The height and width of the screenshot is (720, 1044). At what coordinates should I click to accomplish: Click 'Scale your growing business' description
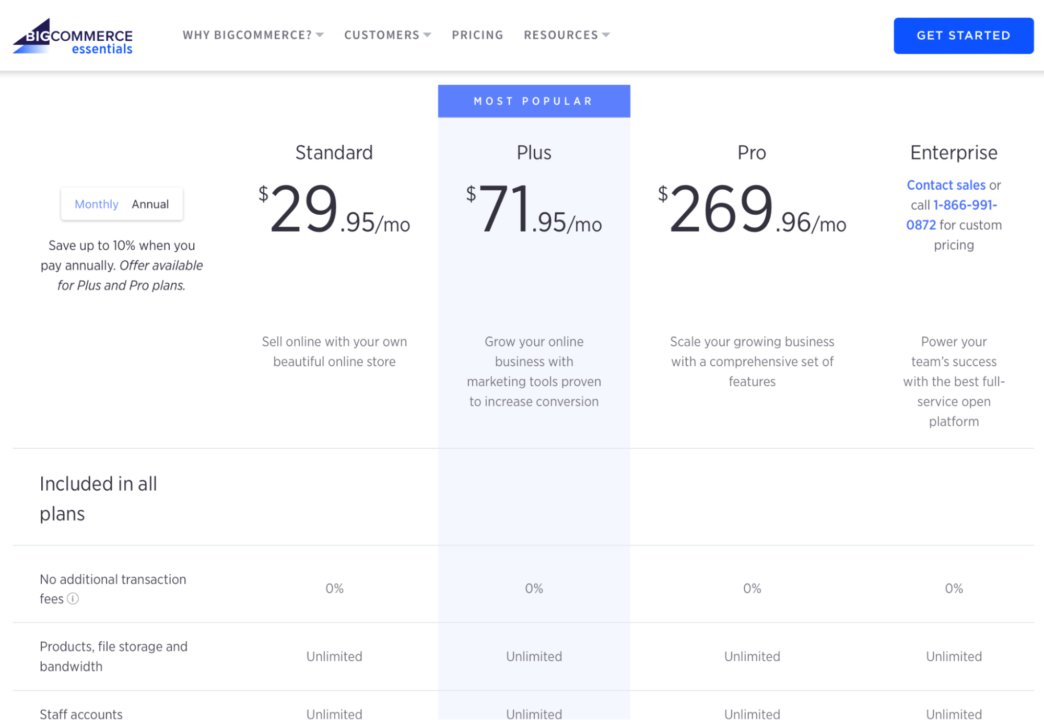[752, 362]
